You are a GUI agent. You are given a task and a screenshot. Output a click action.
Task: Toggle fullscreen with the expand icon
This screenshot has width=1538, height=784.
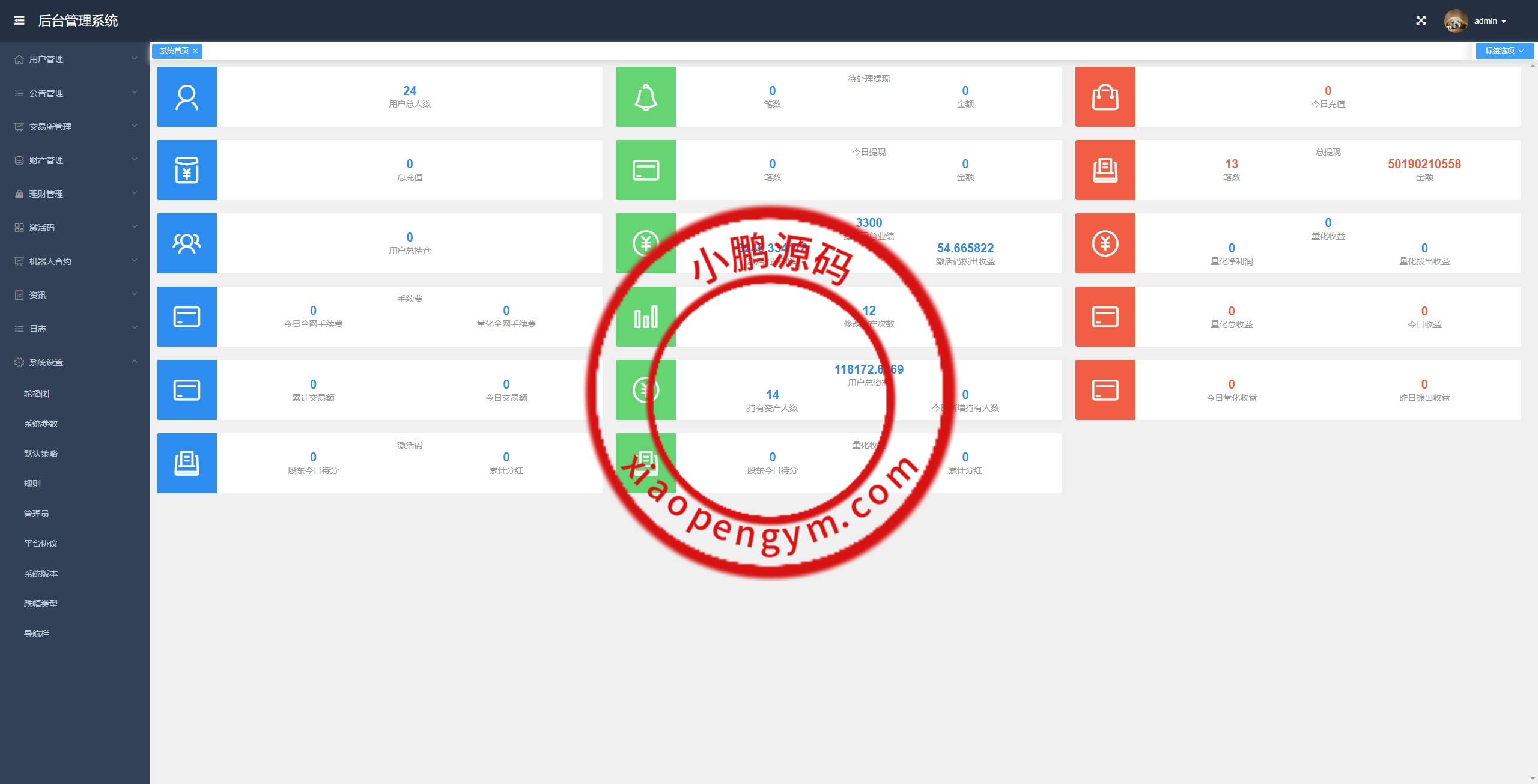[1421, 20]
